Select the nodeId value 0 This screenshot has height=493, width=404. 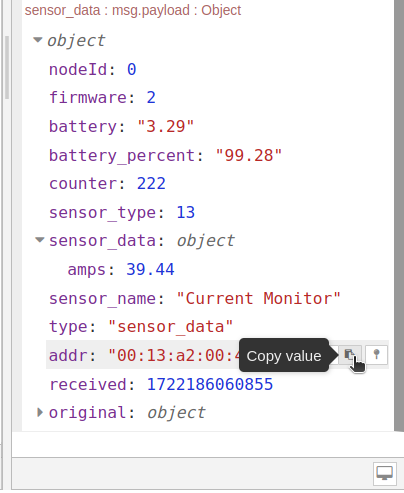(x=132, y=69)
